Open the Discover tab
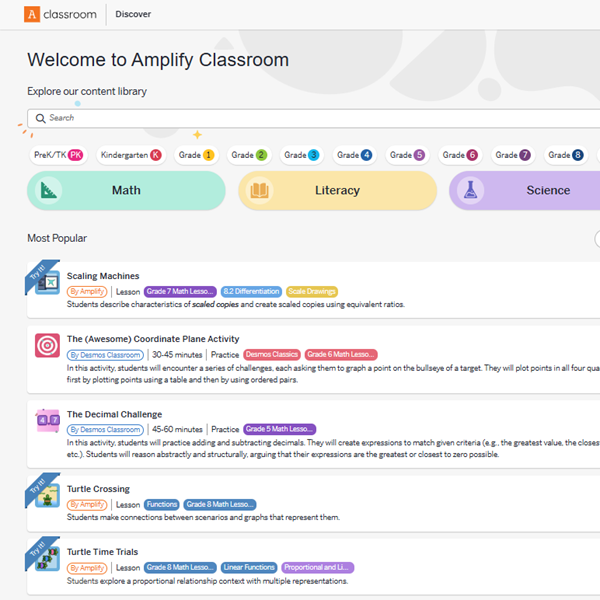600x600 pixels. 134,14
